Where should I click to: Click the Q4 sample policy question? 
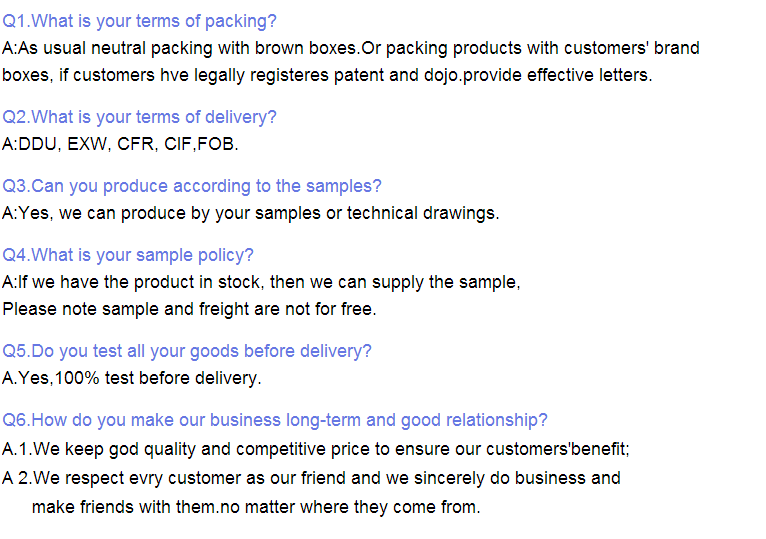click(x=128, y=255)
